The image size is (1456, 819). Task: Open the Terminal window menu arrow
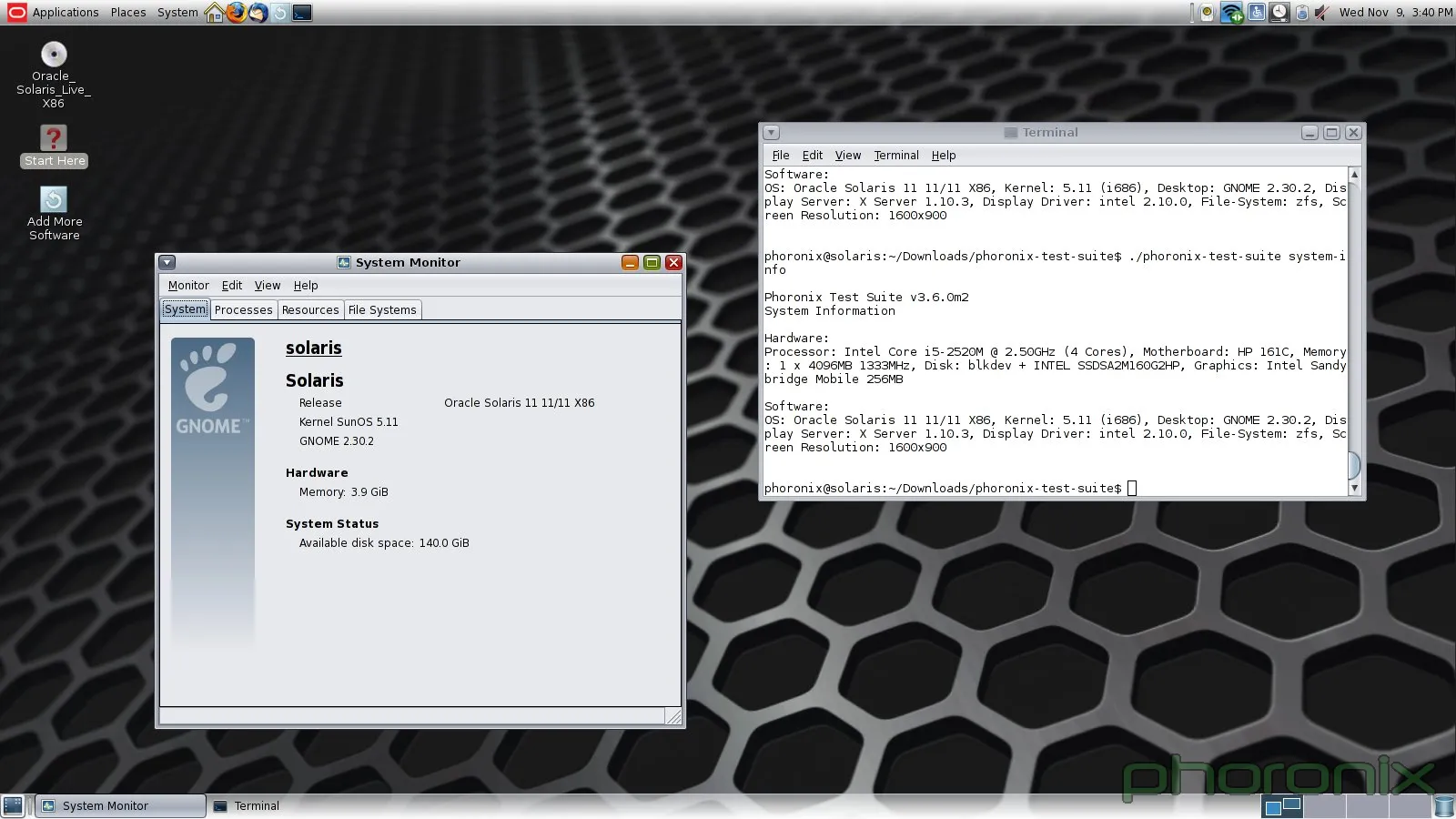click(771, 132)
